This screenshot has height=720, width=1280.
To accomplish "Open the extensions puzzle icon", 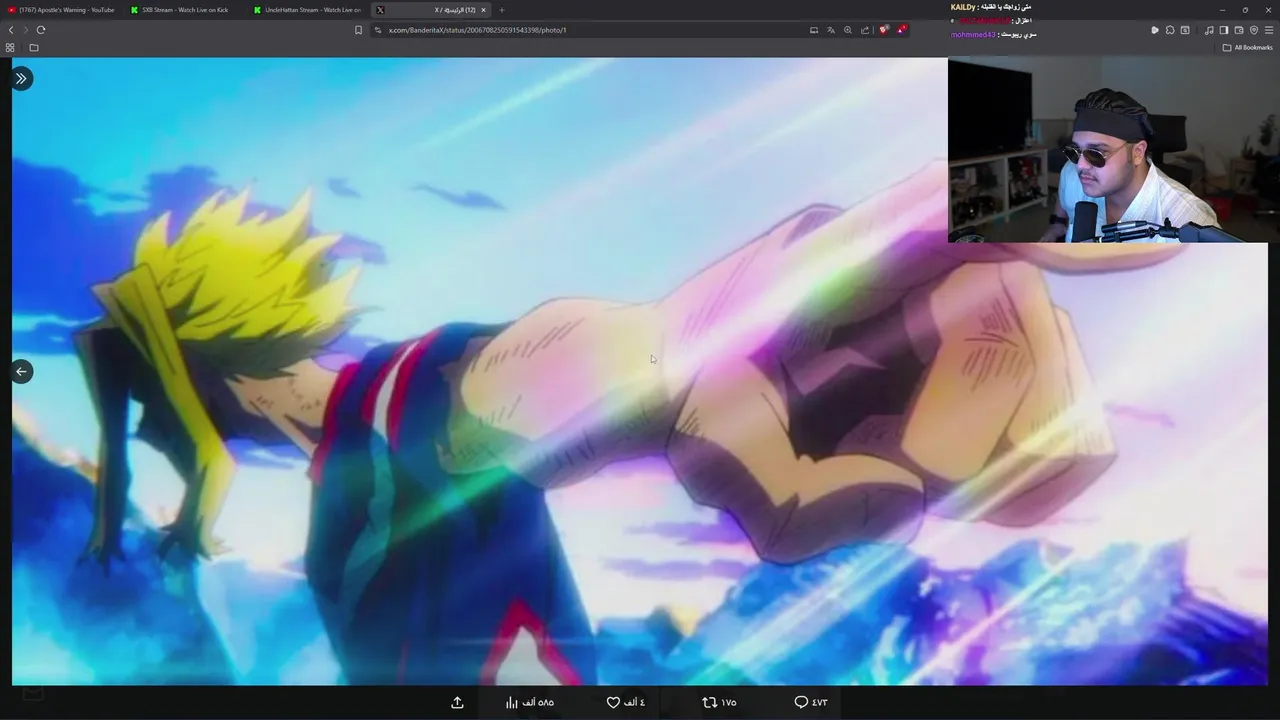I will pyautogui.click(x=1170, y=30).
